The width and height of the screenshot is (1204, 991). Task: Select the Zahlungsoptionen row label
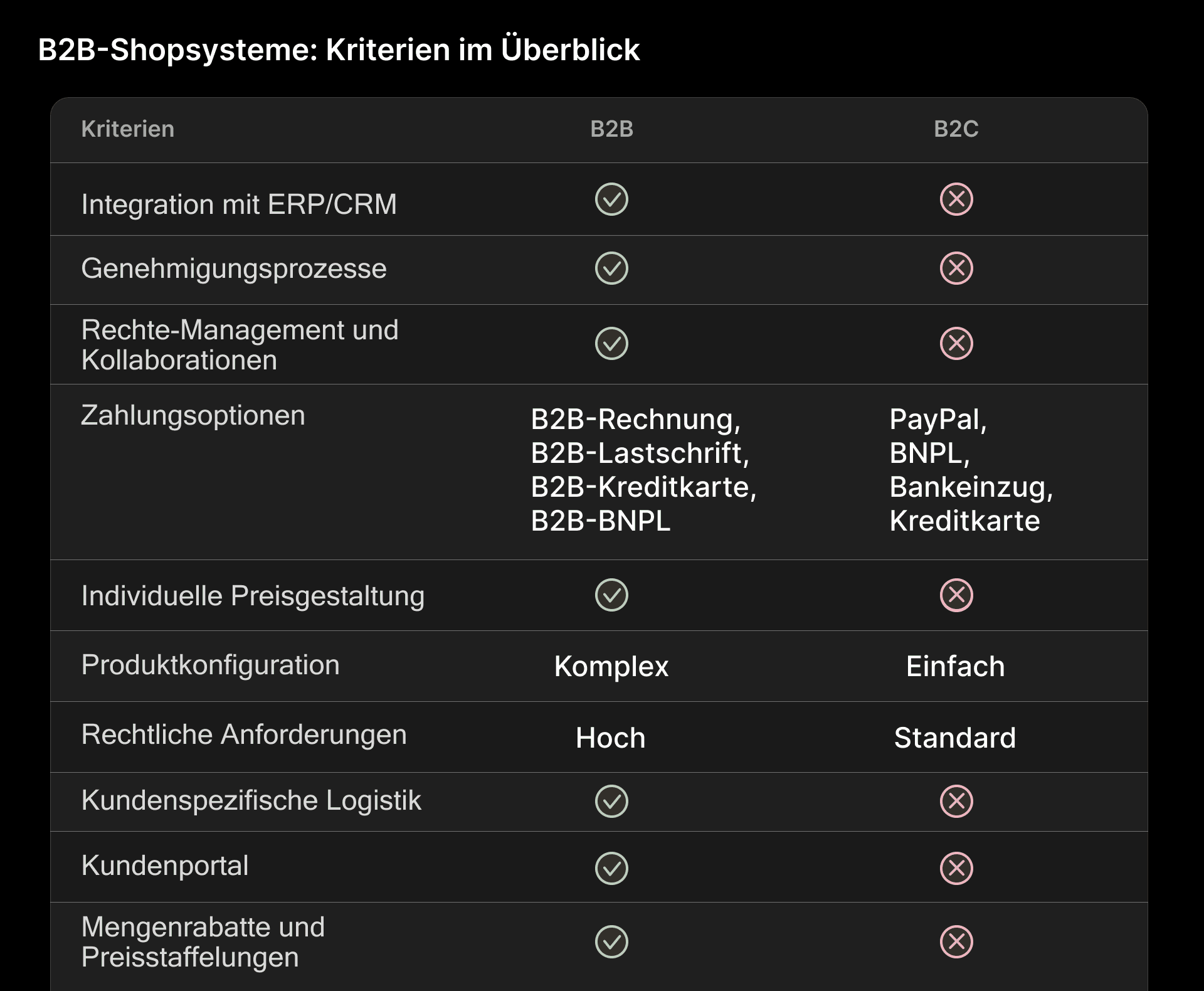click(193, 416)
